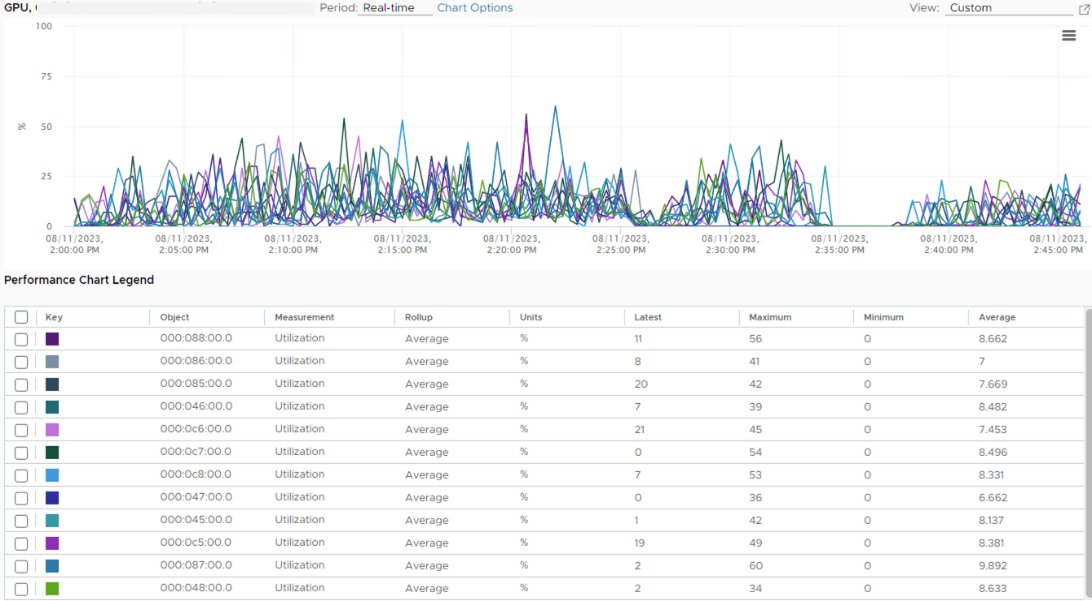Check the box for object 000:045:00.0
Screen dimensions: 1092x601
tap(22, 521)
